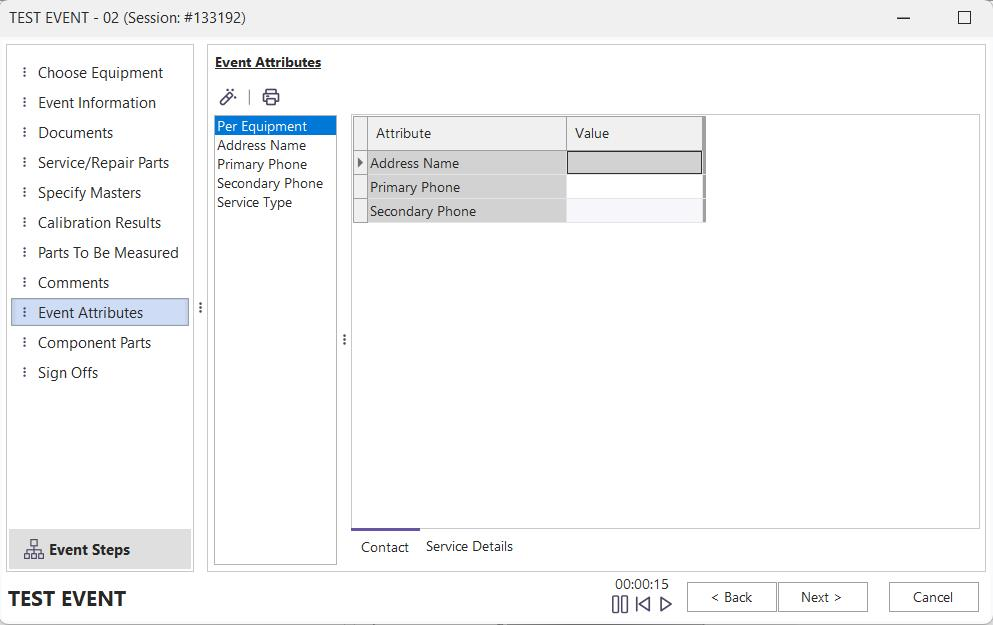Viewport: 993px width, 625px height.
Task: Select the Contact tab
Action: [385, 547]
